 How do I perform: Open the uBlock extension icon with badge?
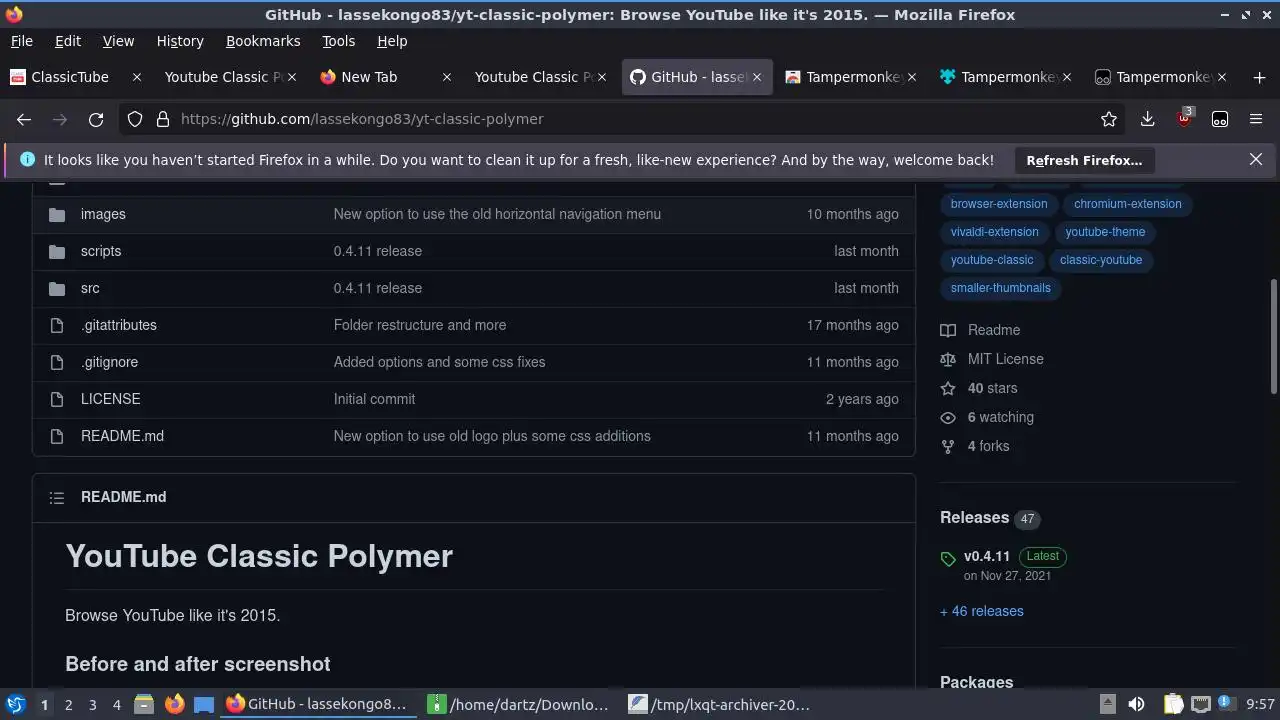click(1185, 118)
